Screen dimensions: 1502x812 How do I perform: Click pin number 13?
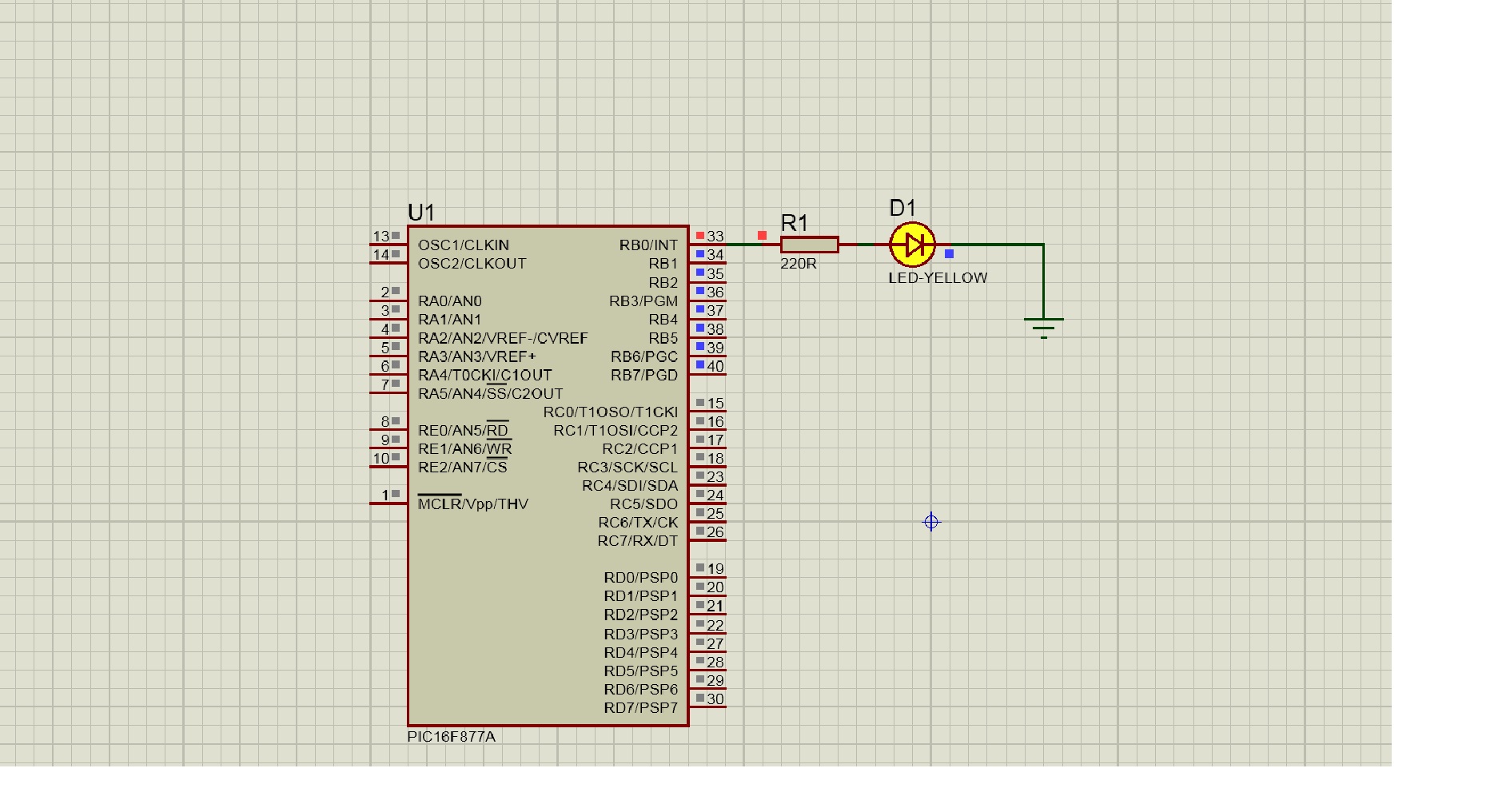pyautogui.click(x=380, y=237)
